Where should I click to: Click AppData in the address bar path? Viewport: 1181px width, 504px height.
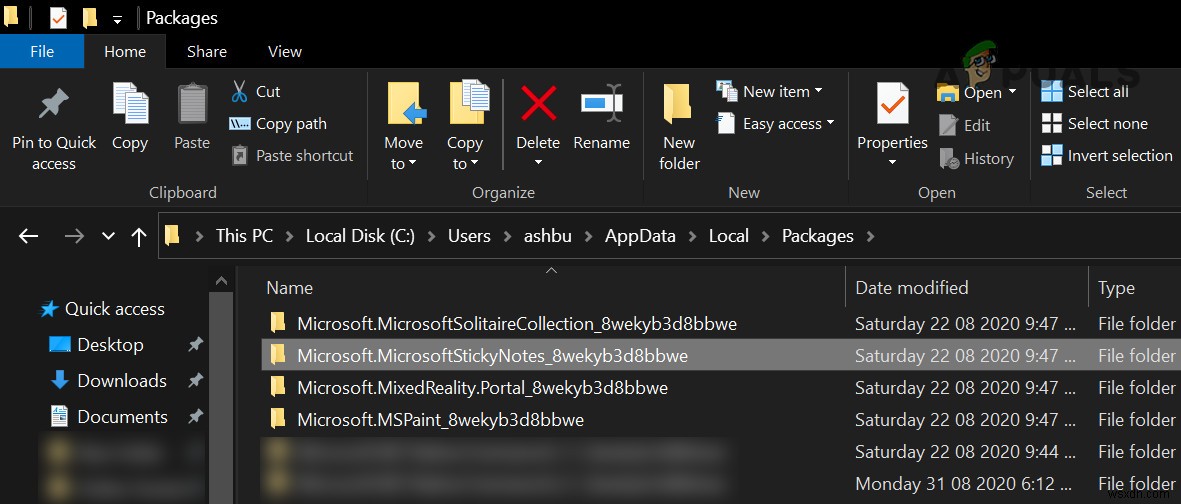pos(640,236)
